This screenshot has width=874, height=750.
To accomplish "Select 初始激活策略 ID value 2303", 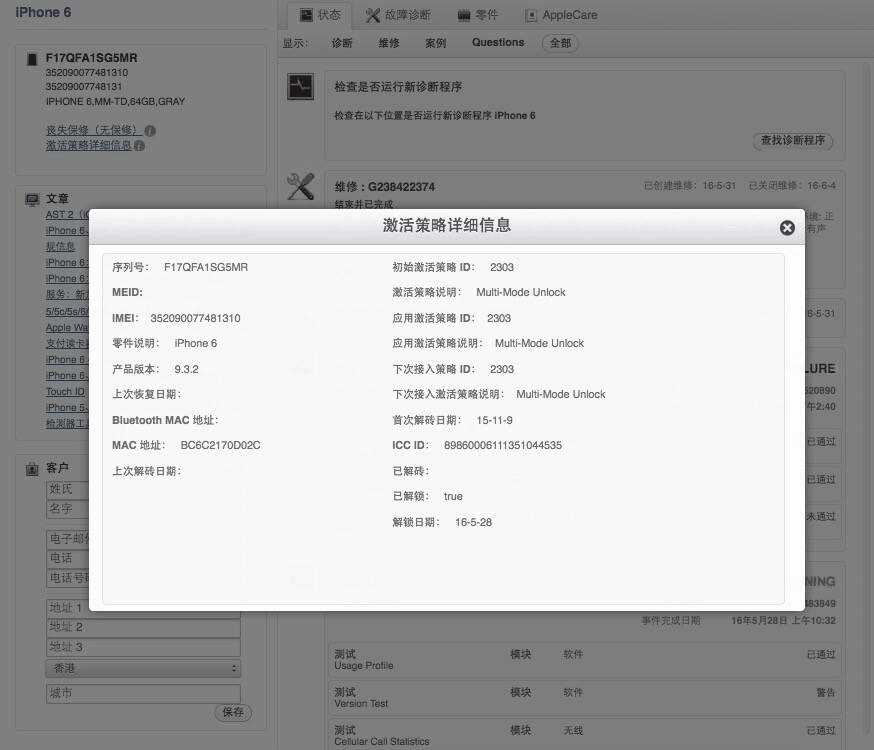I will pos(502,267).
